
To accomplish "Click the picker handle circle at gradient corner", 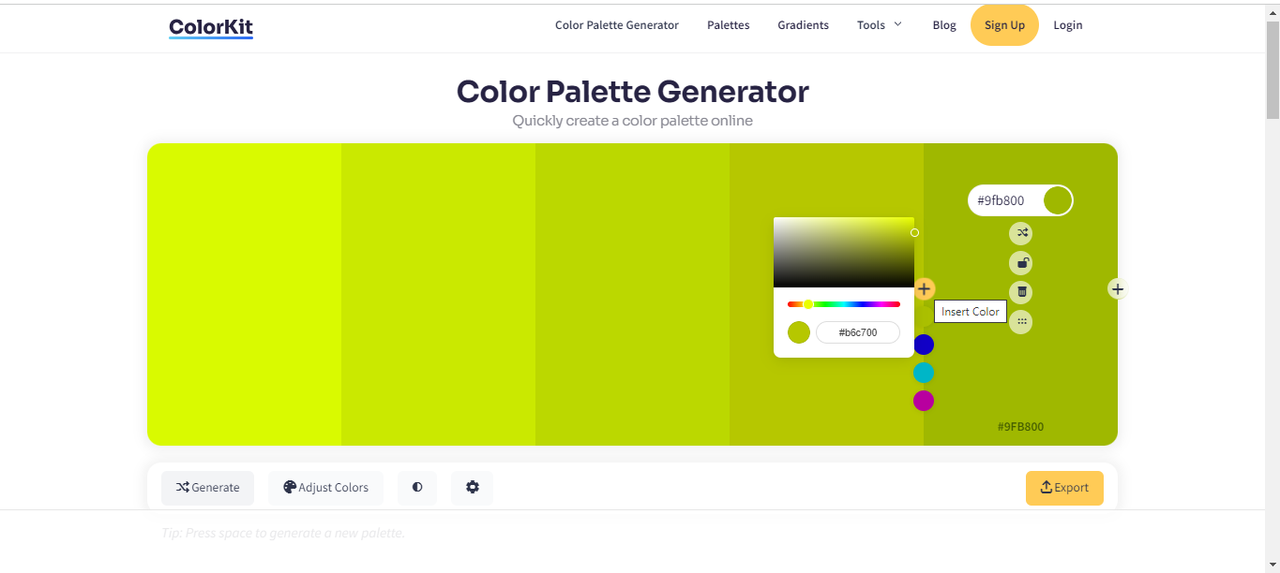I will coord(914,233).
